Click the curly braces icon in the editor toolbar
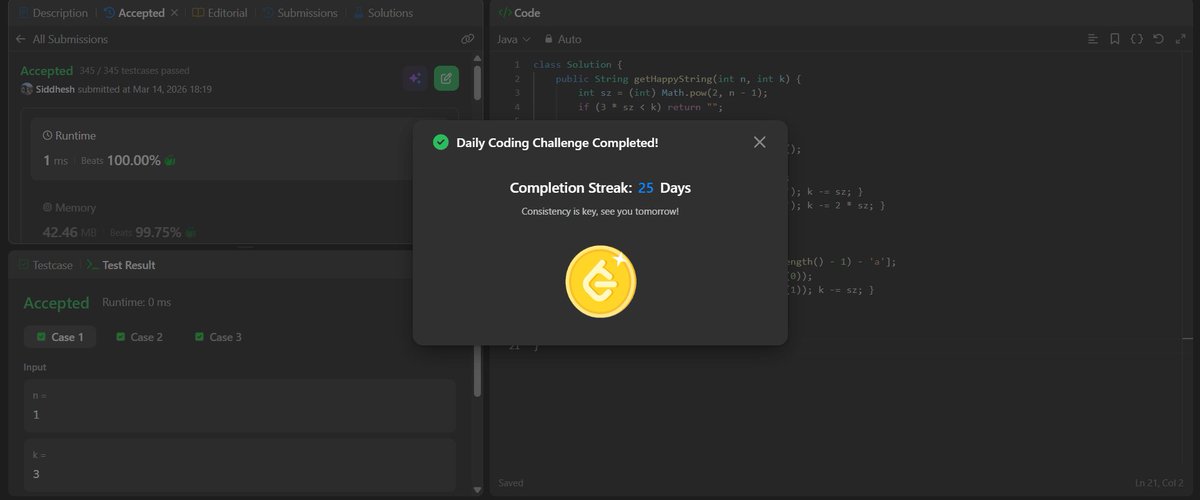The height and width of the screenshot is (500, 1200). (x=1136, y=39)
